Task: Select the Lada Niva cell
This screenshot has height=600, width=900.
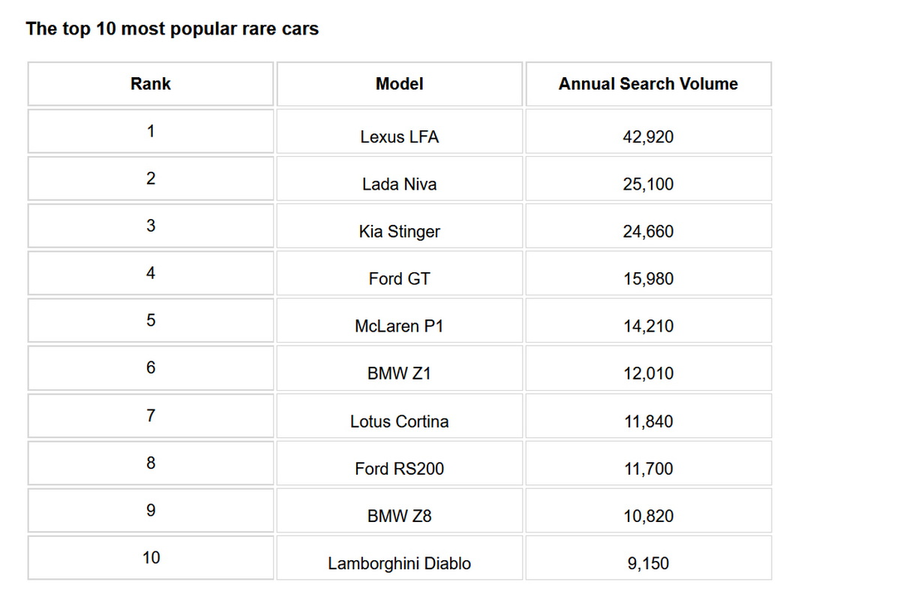Action: pyautogui.click(x=399, y=184)
